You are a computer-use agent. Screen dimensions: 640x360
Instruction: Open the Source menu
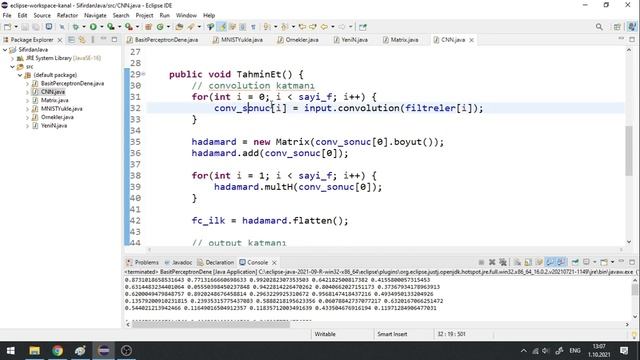point(42,16)
